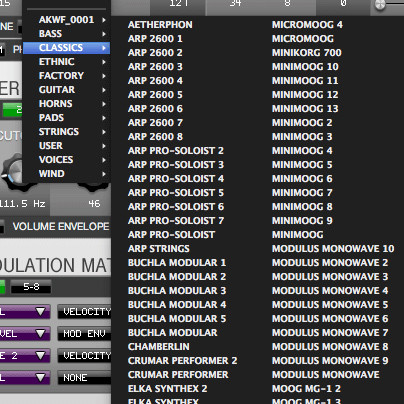Open the PADS waveform category
This screenshot has width=404, height=404.
point(66,118)
